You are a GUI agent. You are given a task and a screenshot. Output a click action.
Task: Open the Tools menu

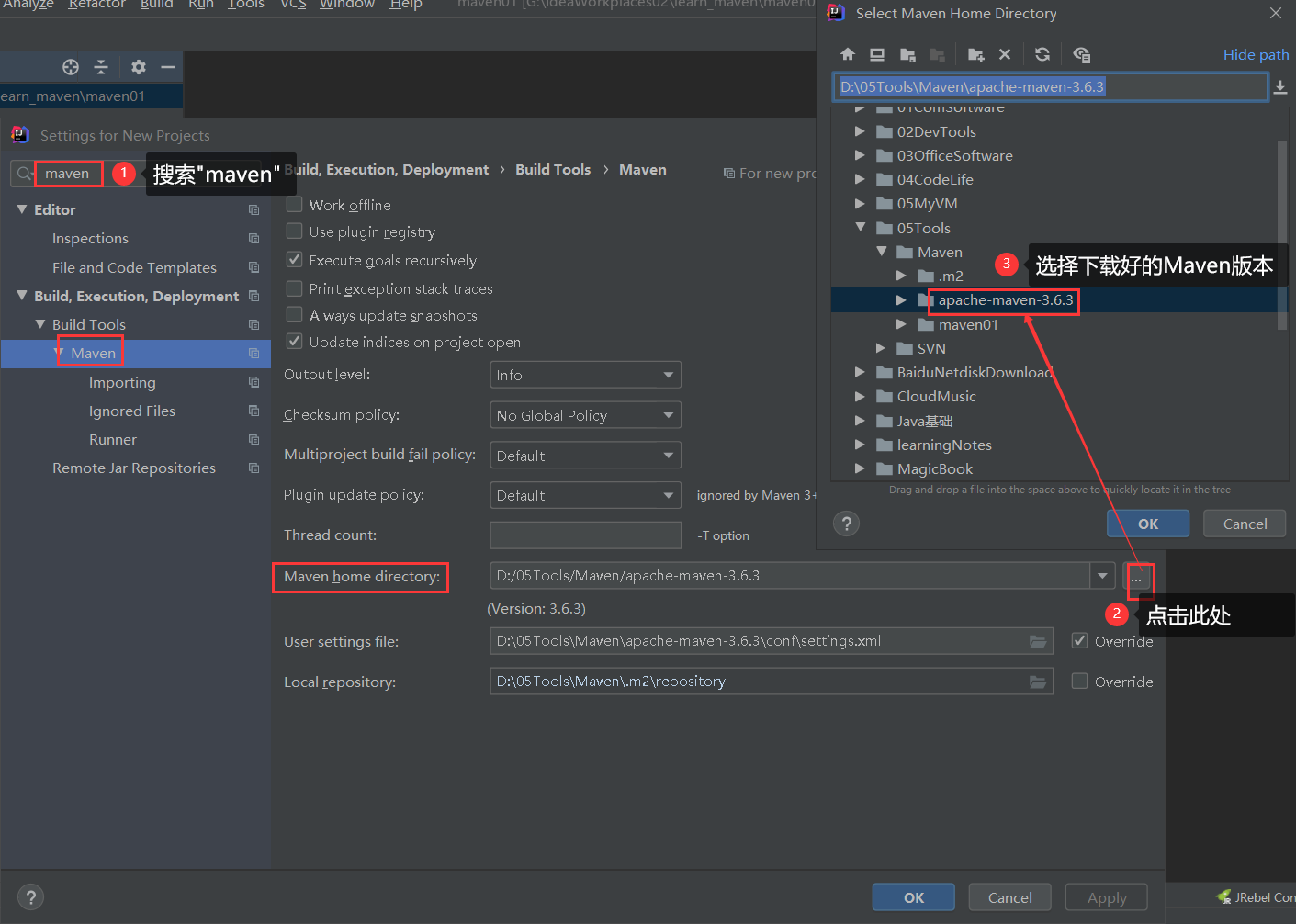[246, 5]
